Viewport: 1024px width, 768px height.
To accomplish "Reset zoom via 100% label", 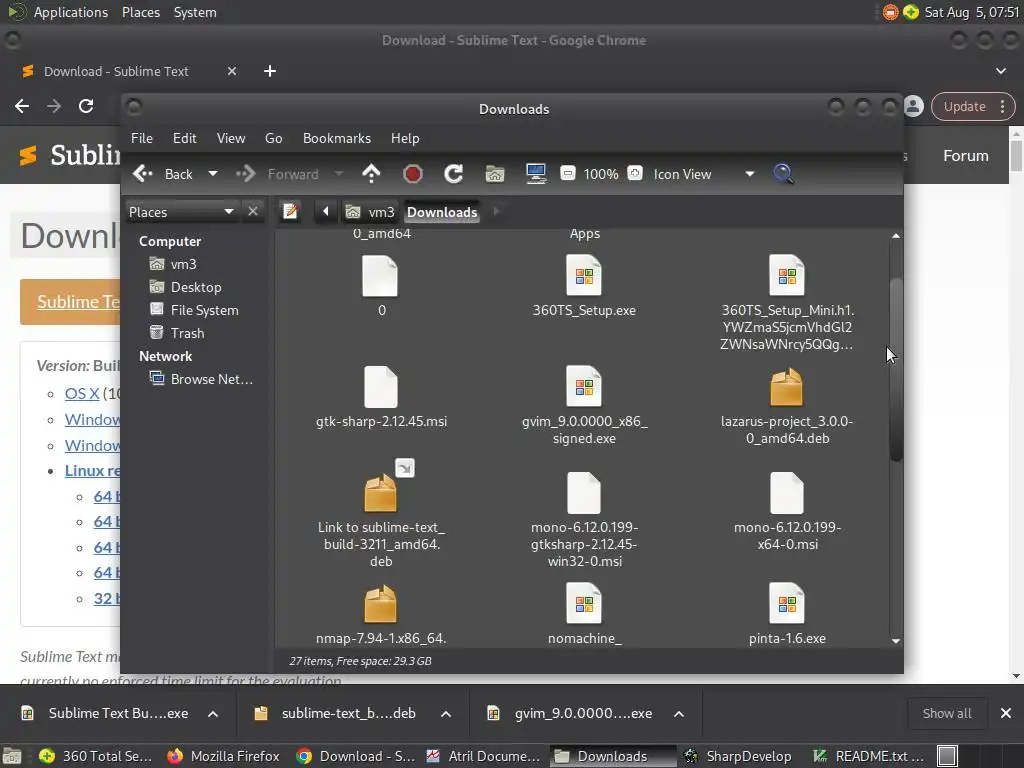I will 601,174.
